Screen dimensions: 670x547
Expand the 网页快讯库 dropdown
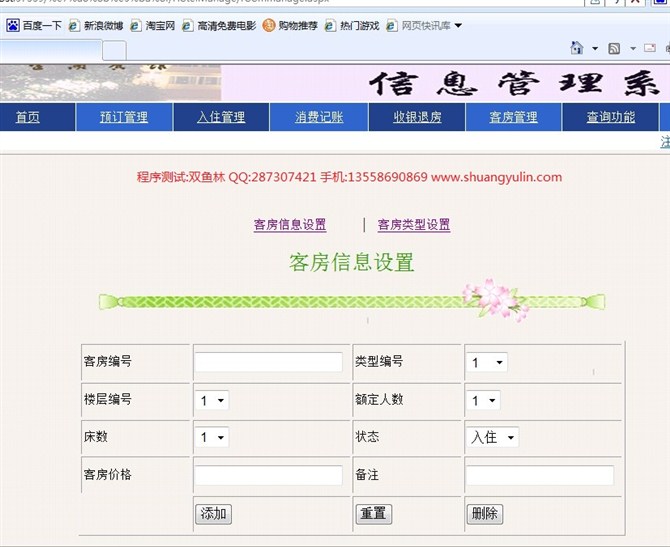(x=458, y=25)
